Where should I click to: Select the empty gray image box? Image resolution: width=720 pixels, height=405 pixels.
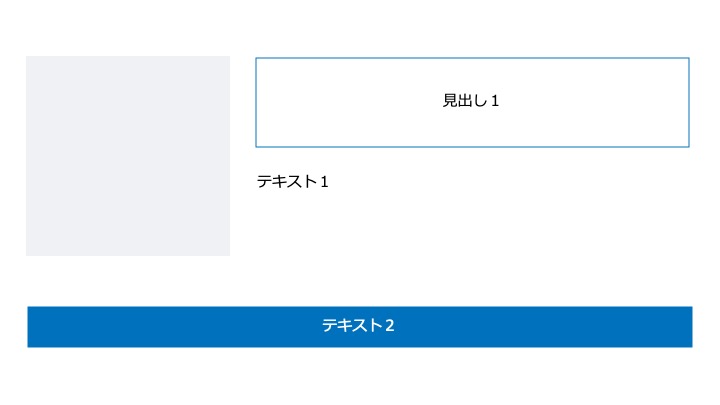(128, 156)
